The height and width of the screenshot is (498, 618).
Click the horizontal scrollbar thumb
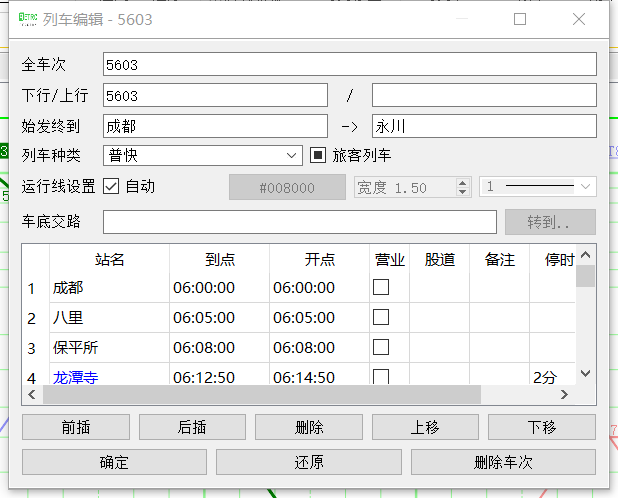tap(262, 394)
